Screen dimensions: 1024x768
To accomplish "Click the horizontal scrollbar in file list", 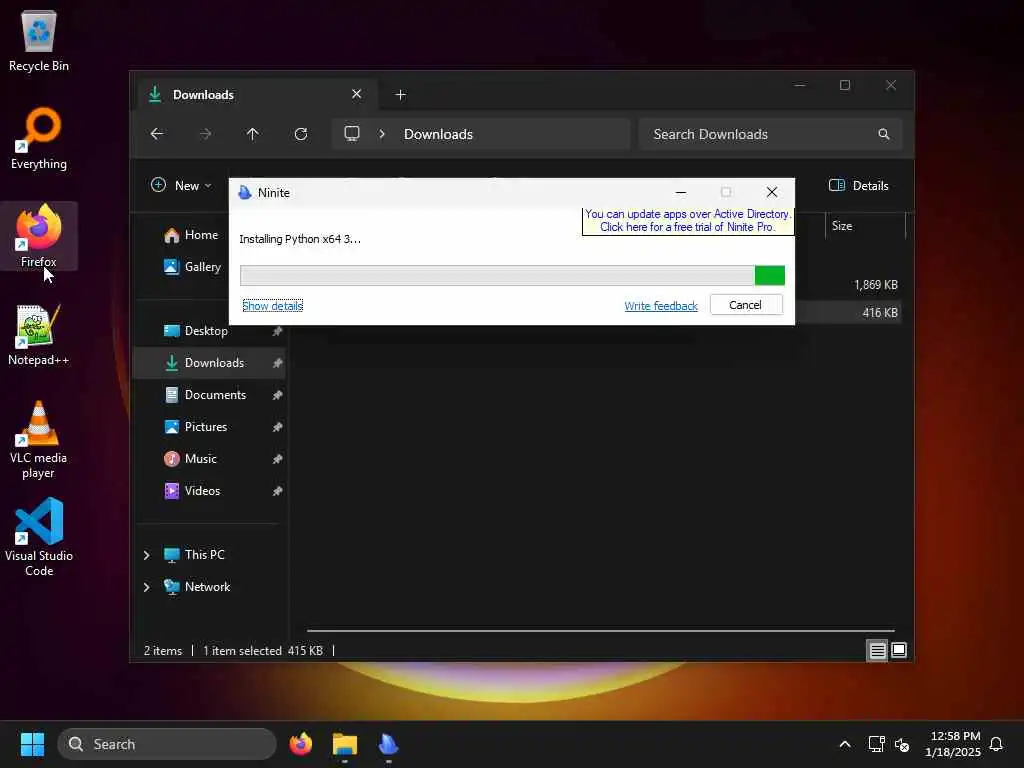I will click(600, 631).
